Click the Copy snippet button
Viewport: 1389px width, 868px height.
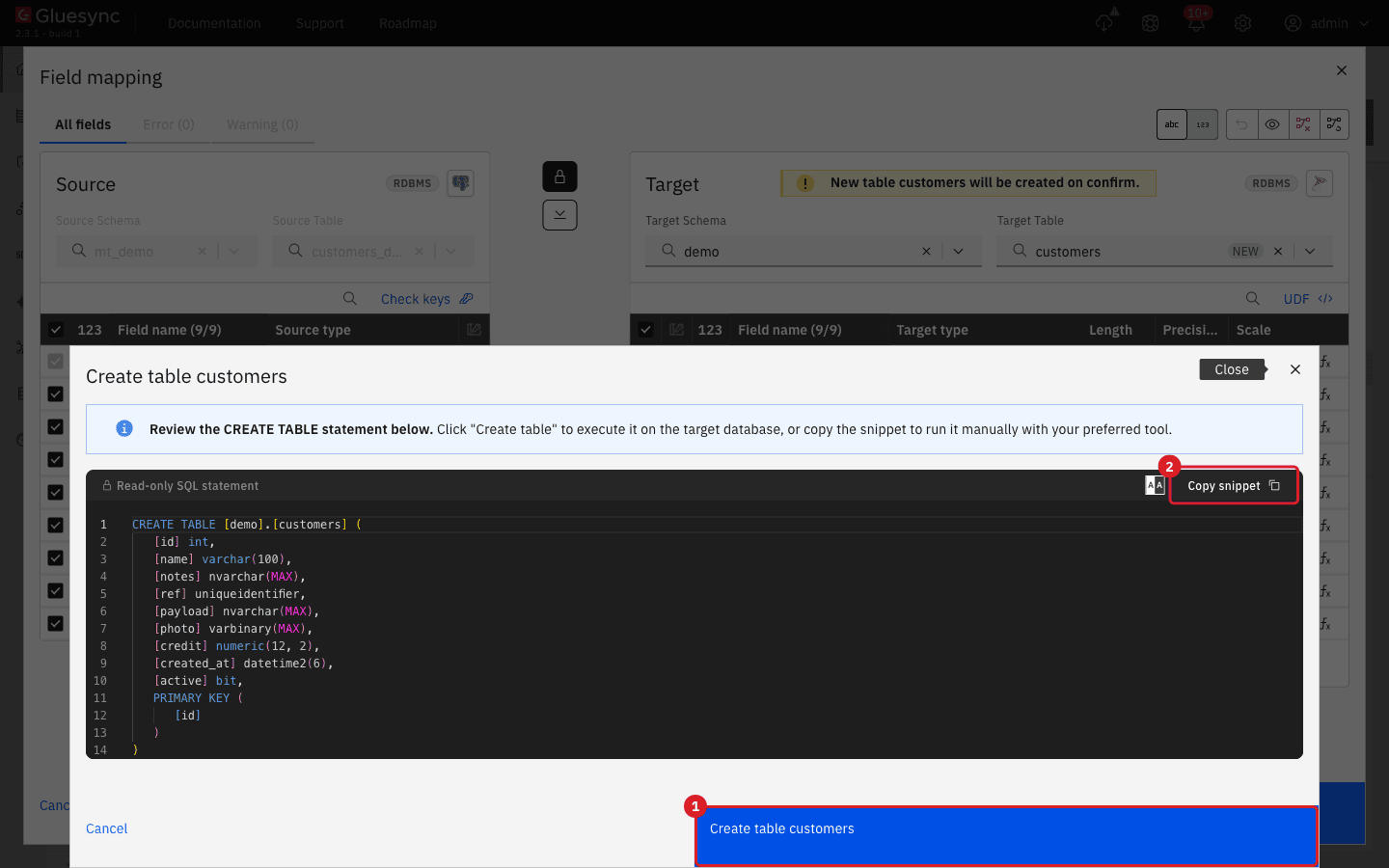click(x=1234, y=486)
